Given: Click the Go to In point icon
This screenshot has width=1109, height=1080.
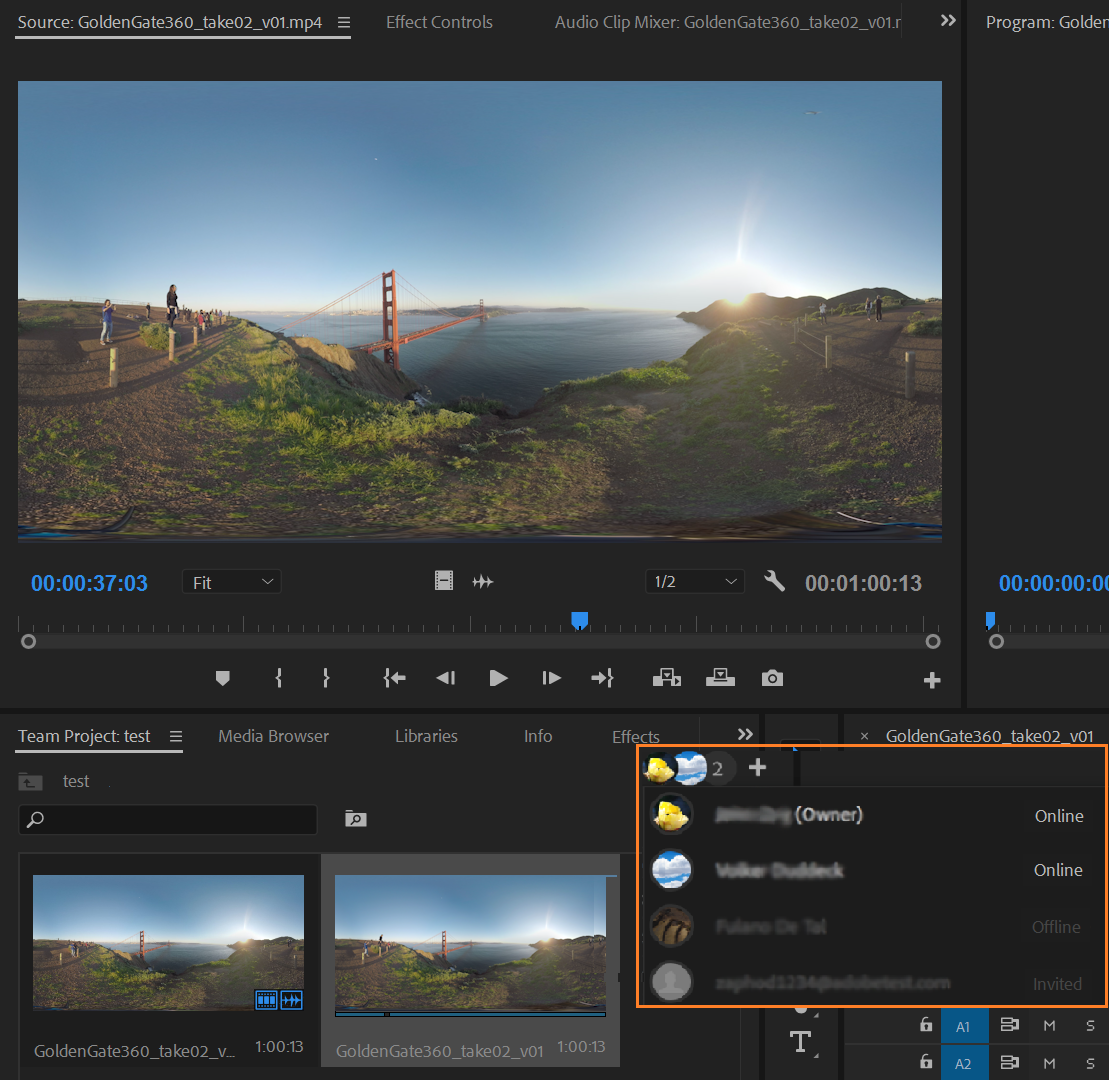Looking at the screenshot, I should point(394,678).
